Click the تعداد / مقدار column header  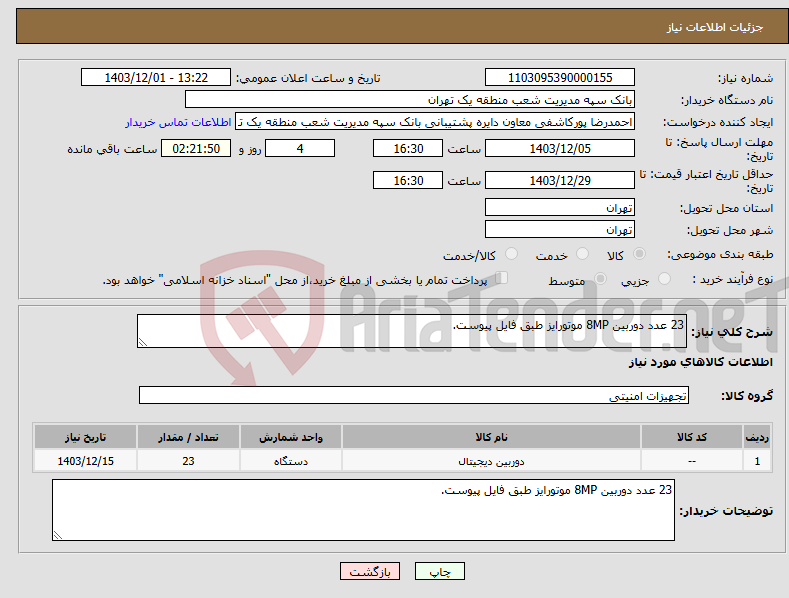188,437
